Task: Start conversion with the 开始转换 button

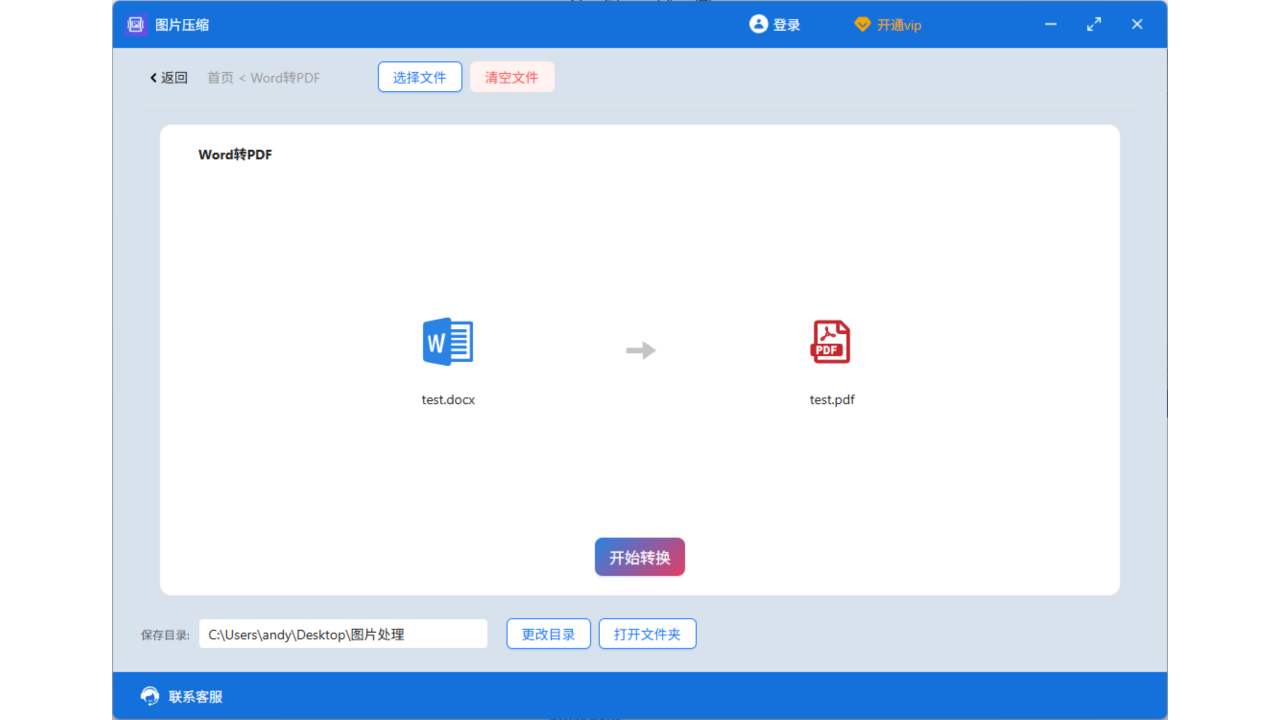Action: click(x=639, y=557)
